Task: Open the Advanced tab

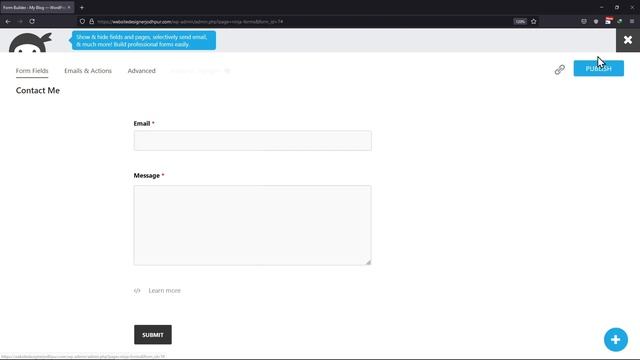Action: (x=141, y=71)
